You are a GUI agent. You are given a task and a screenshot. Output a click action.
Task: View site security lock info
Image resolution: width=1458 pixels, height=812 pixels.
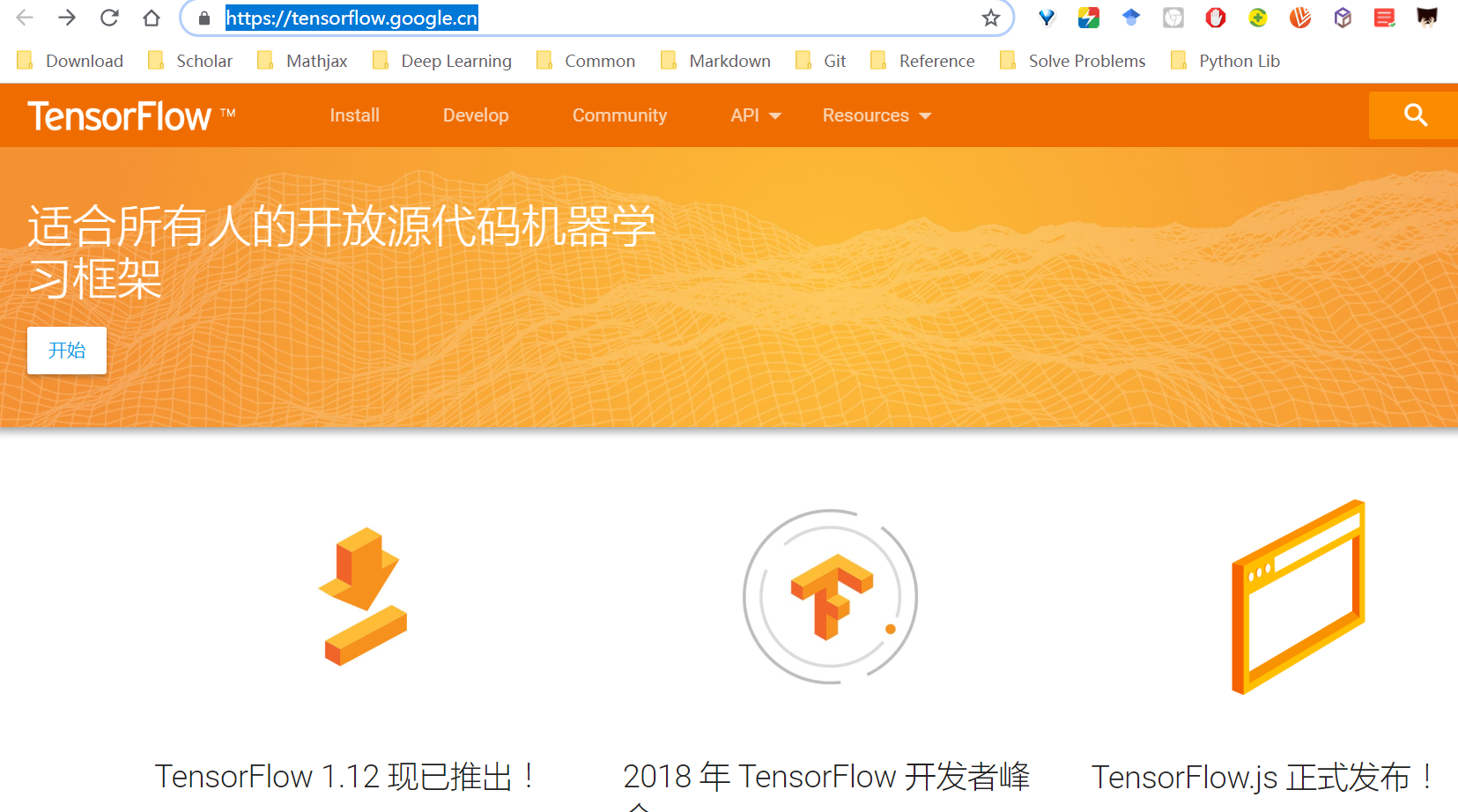point(204,18)
